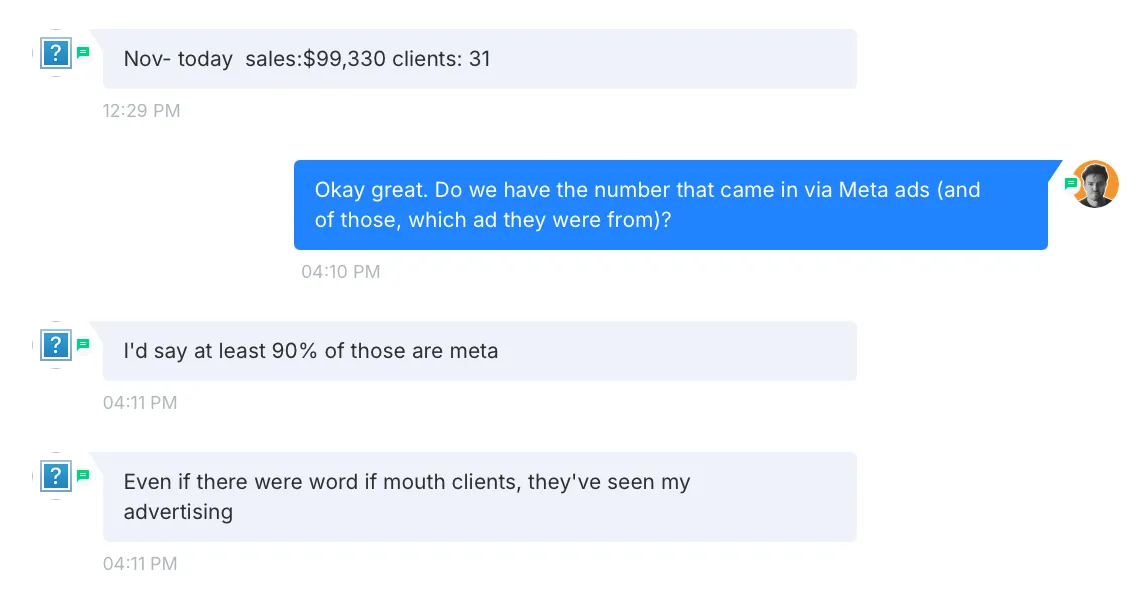Select the 'they've seen my advertising' message bubble
1142x594 pixels.
tap(479, 497)
